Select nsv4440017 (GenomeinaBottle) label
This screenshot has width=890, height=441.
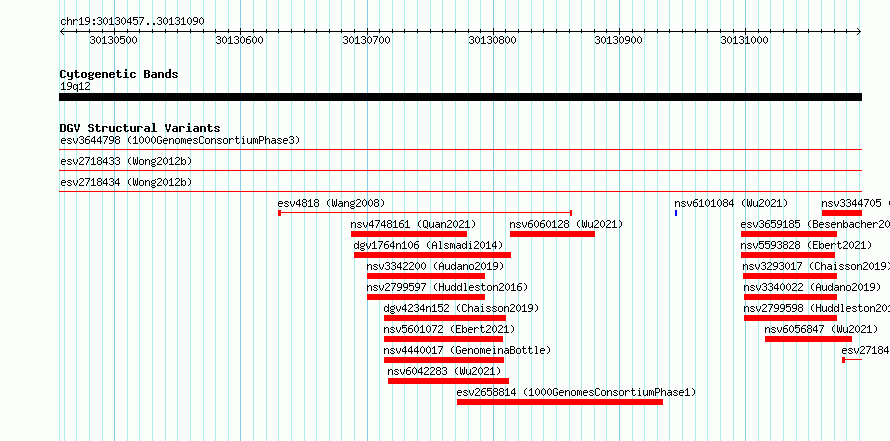click(x=467, y=350)
